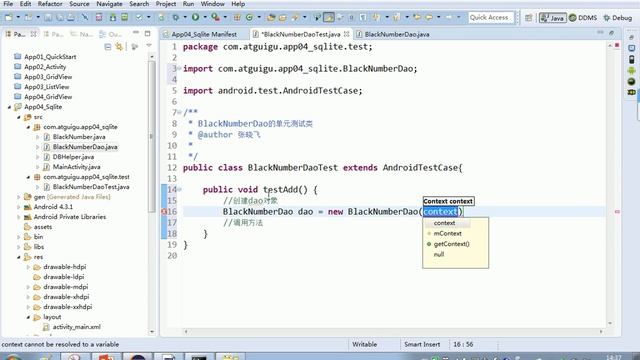Click the Debug bug icon in toolbar
640x360 pixels.
[x=176, y=18]
